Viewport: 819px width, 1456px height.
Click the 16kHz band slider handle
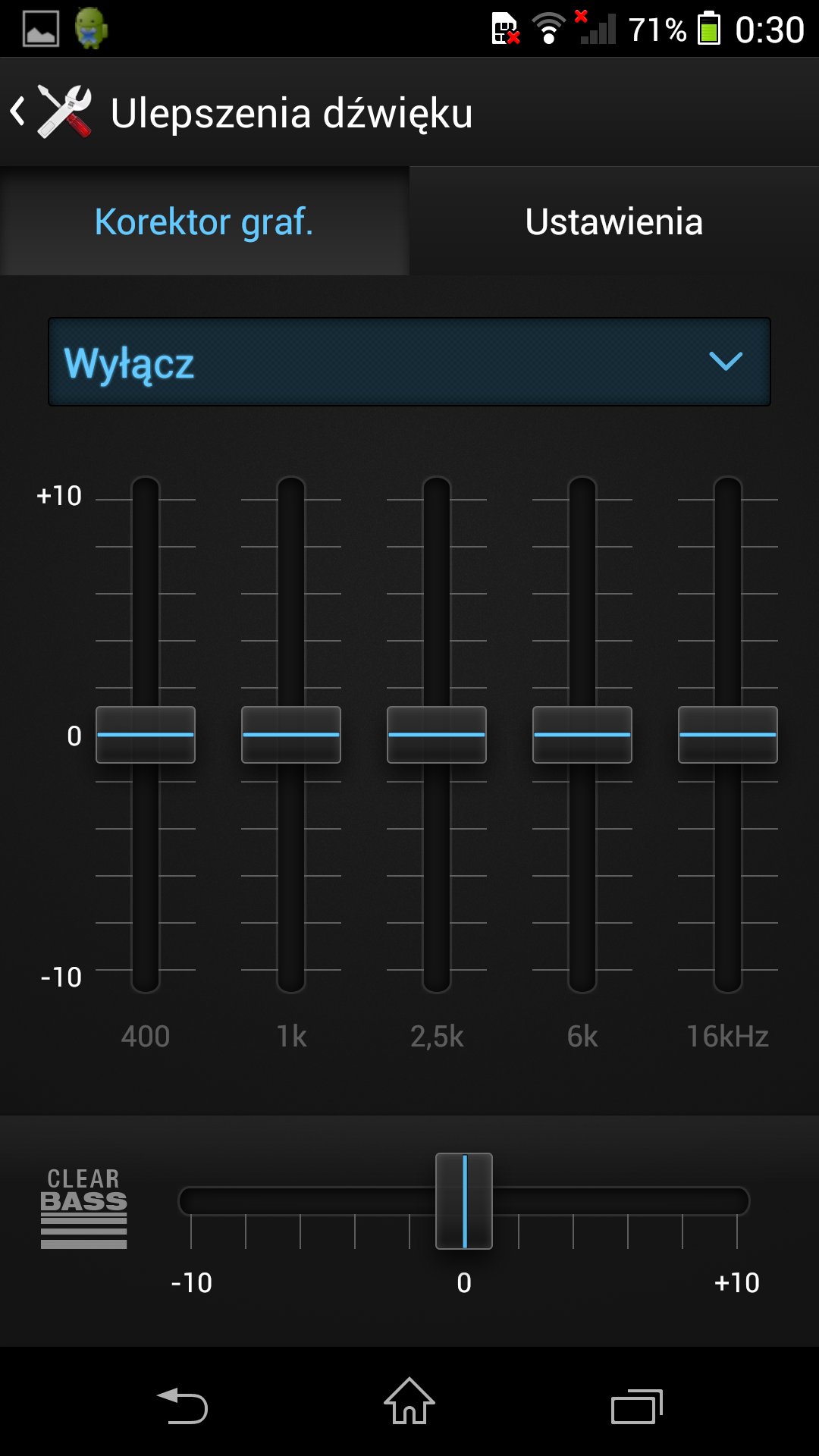click(x=728, y=735)
